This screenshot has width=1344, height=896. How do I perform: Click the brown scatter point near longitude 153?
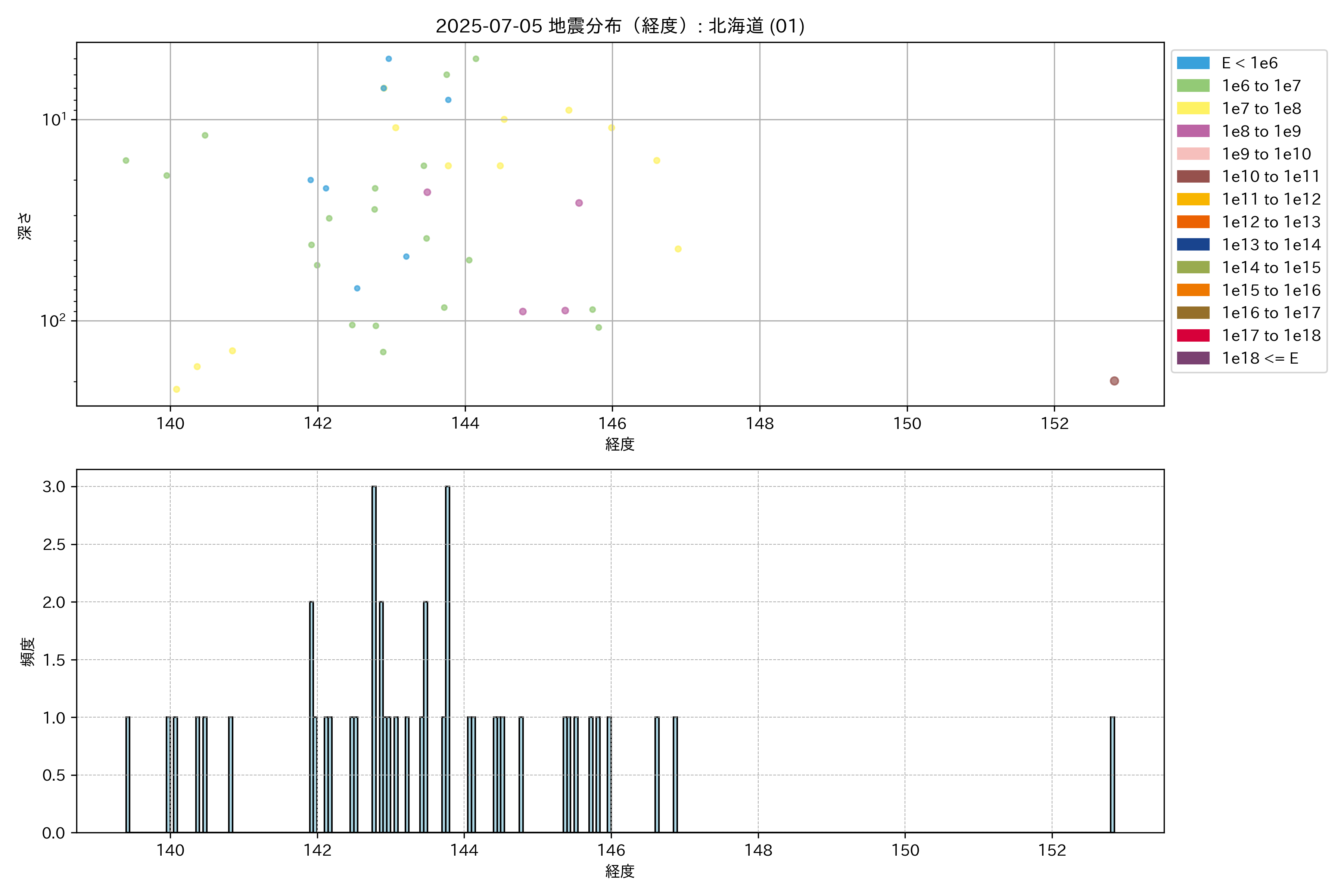click(x=1114, y=381)
